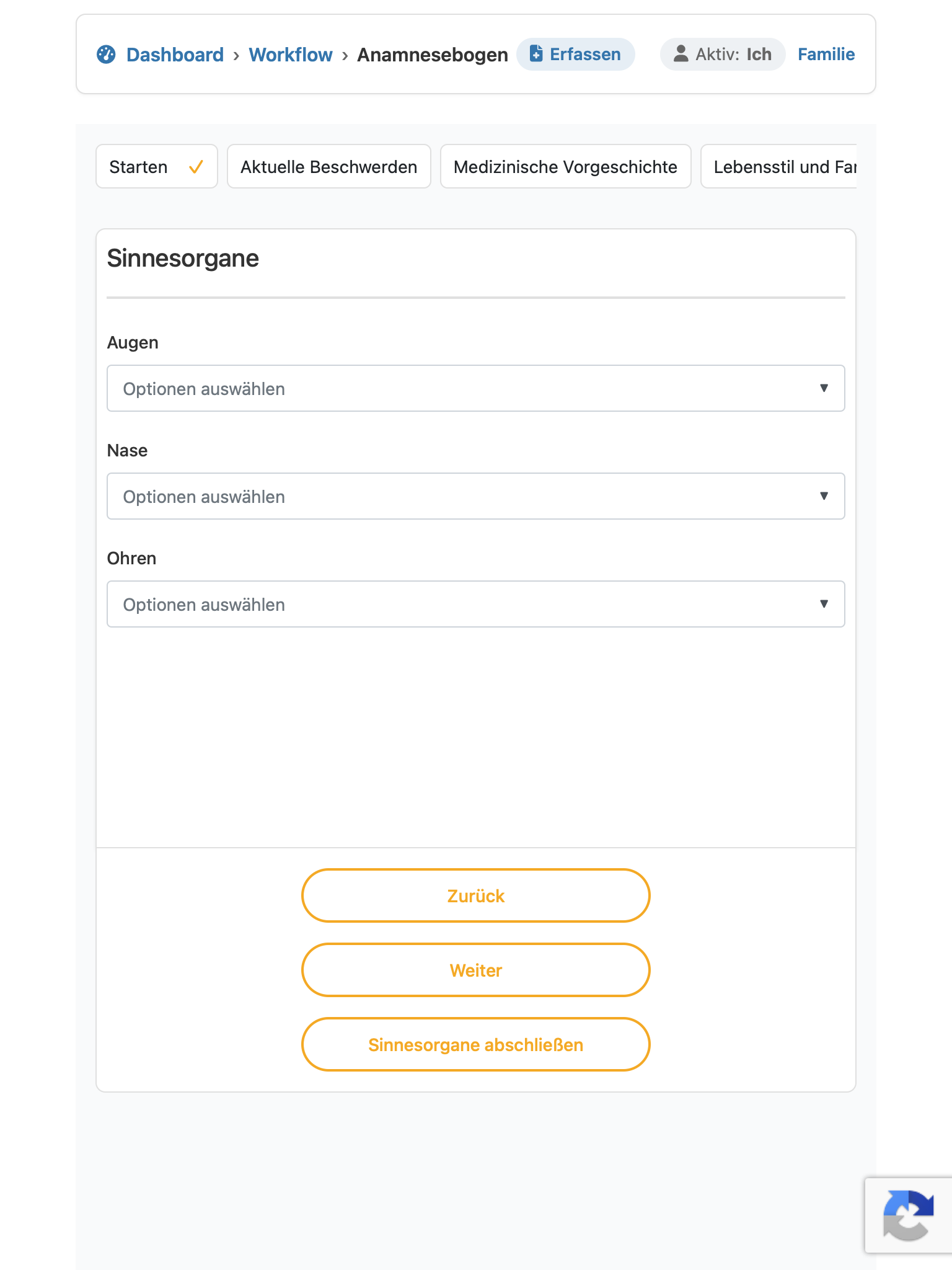Click the orange checkmark on Starten
The height and width of the screenshot is (1270, 952).
pos(196,167)
